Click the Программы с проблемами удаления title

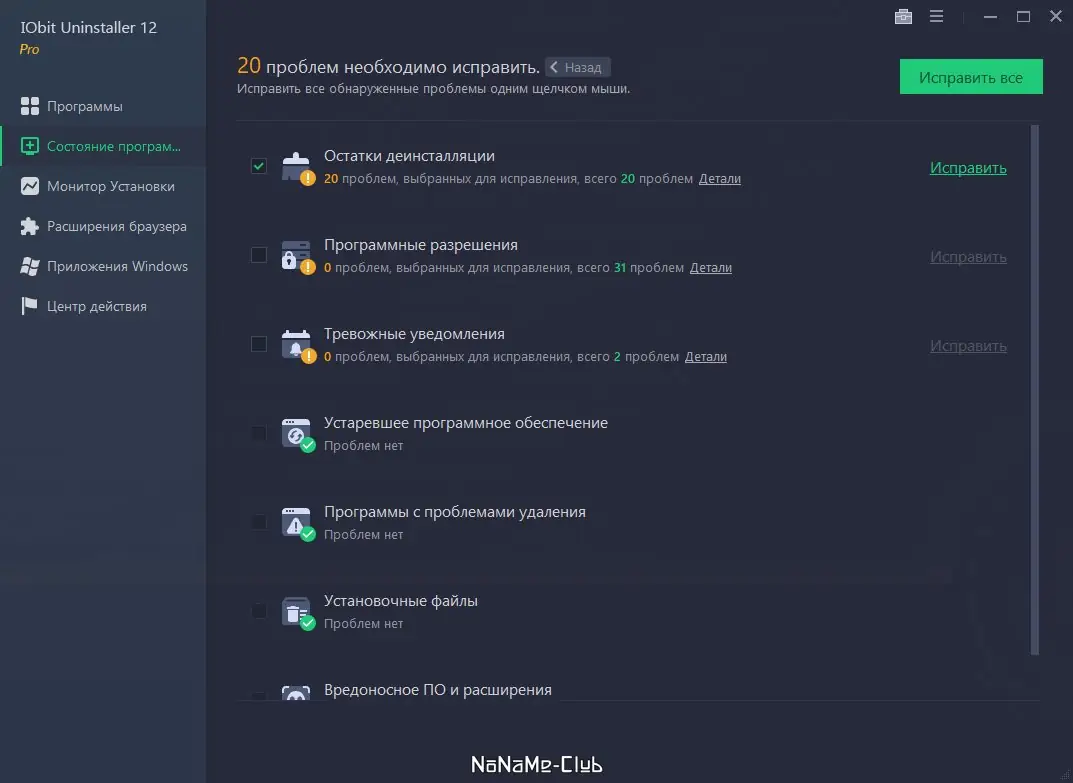point(454,512)
